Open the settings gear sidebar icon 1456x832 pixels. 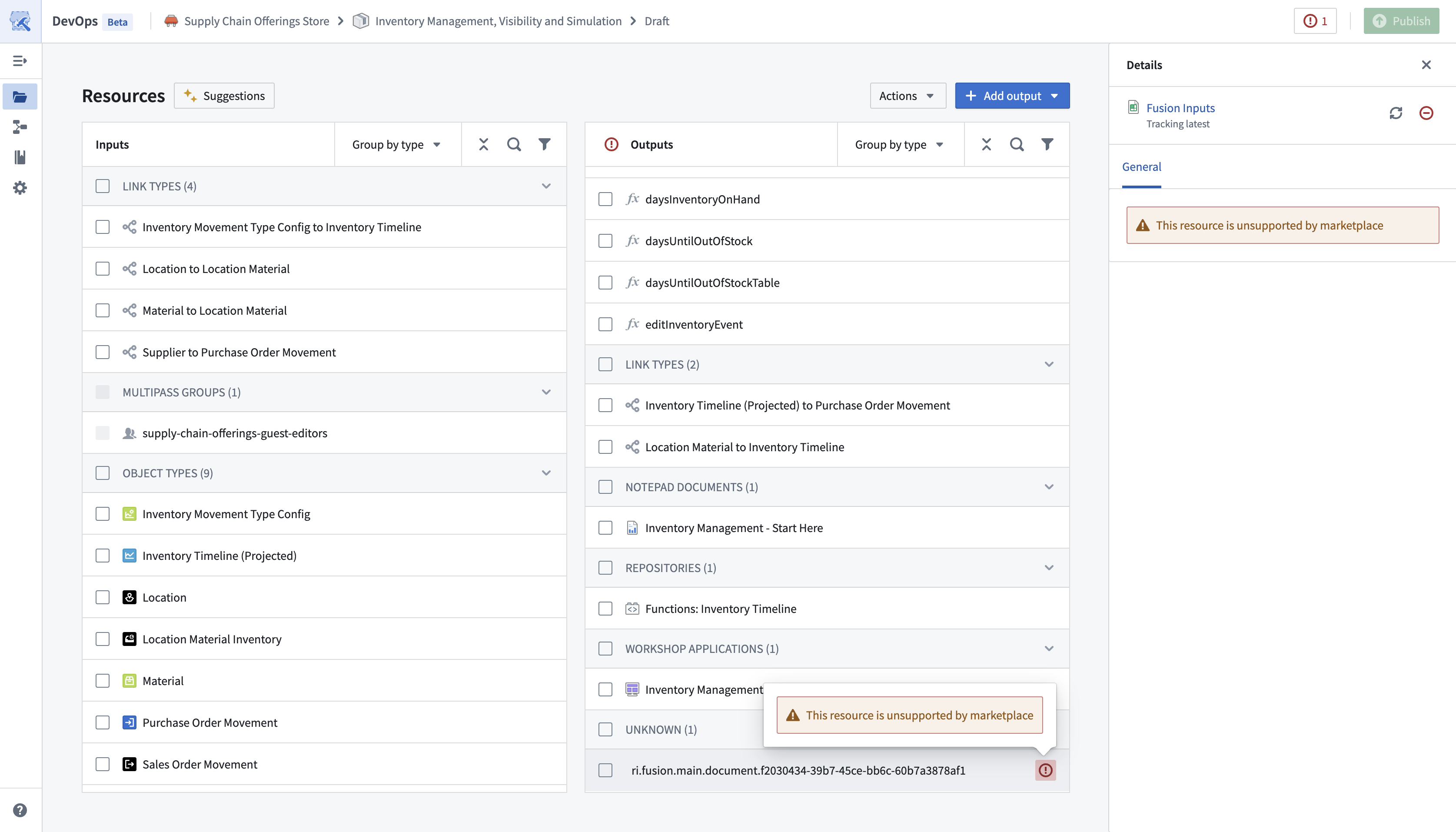20,187
